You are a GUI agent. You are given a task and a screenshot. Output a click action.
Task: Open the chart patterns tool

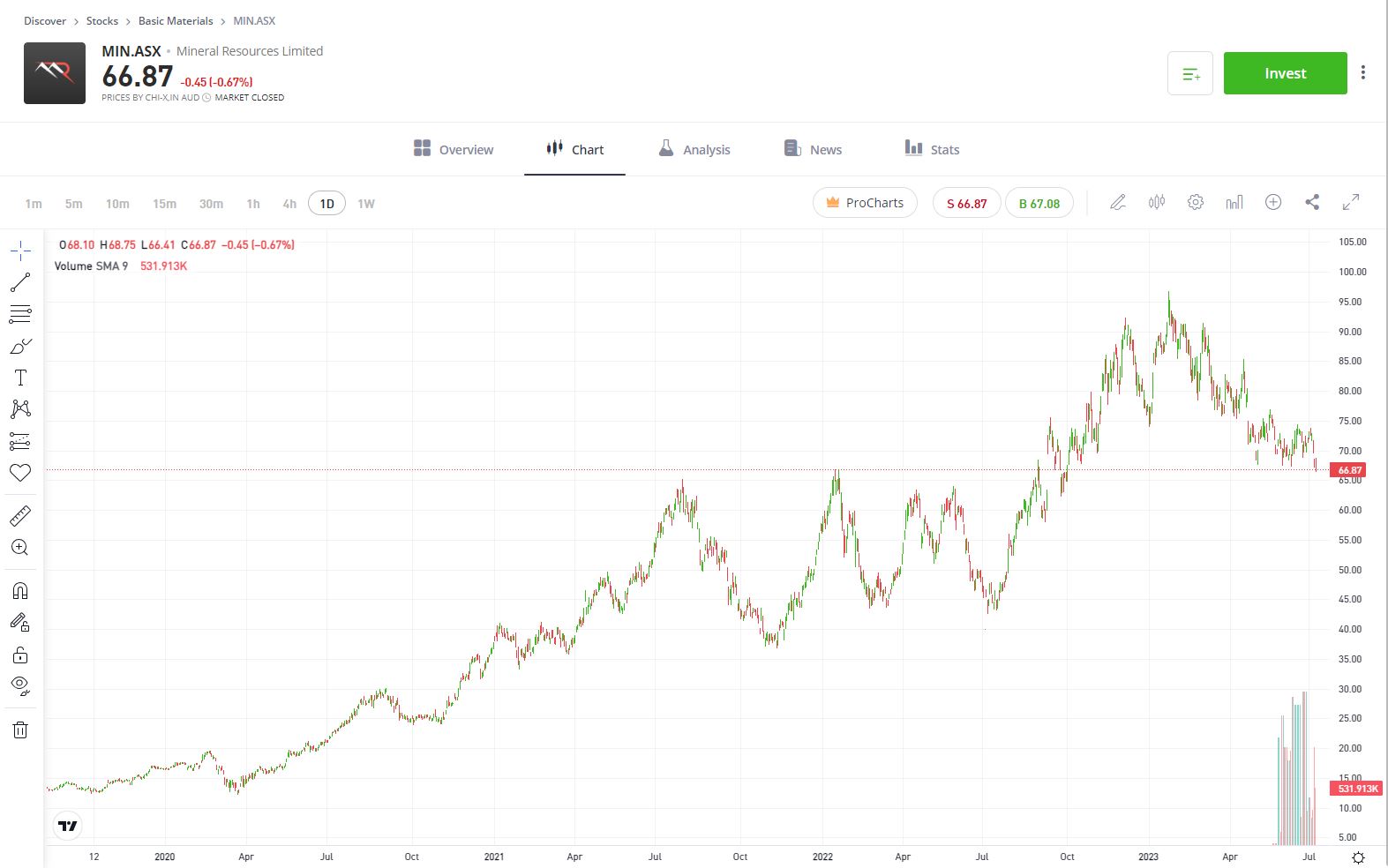20,408
